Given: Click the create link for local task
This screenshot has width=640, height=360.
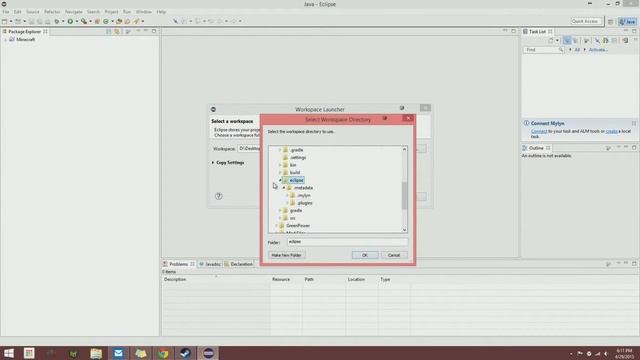Looking at the screenshot, I should (x=611, y=131).
